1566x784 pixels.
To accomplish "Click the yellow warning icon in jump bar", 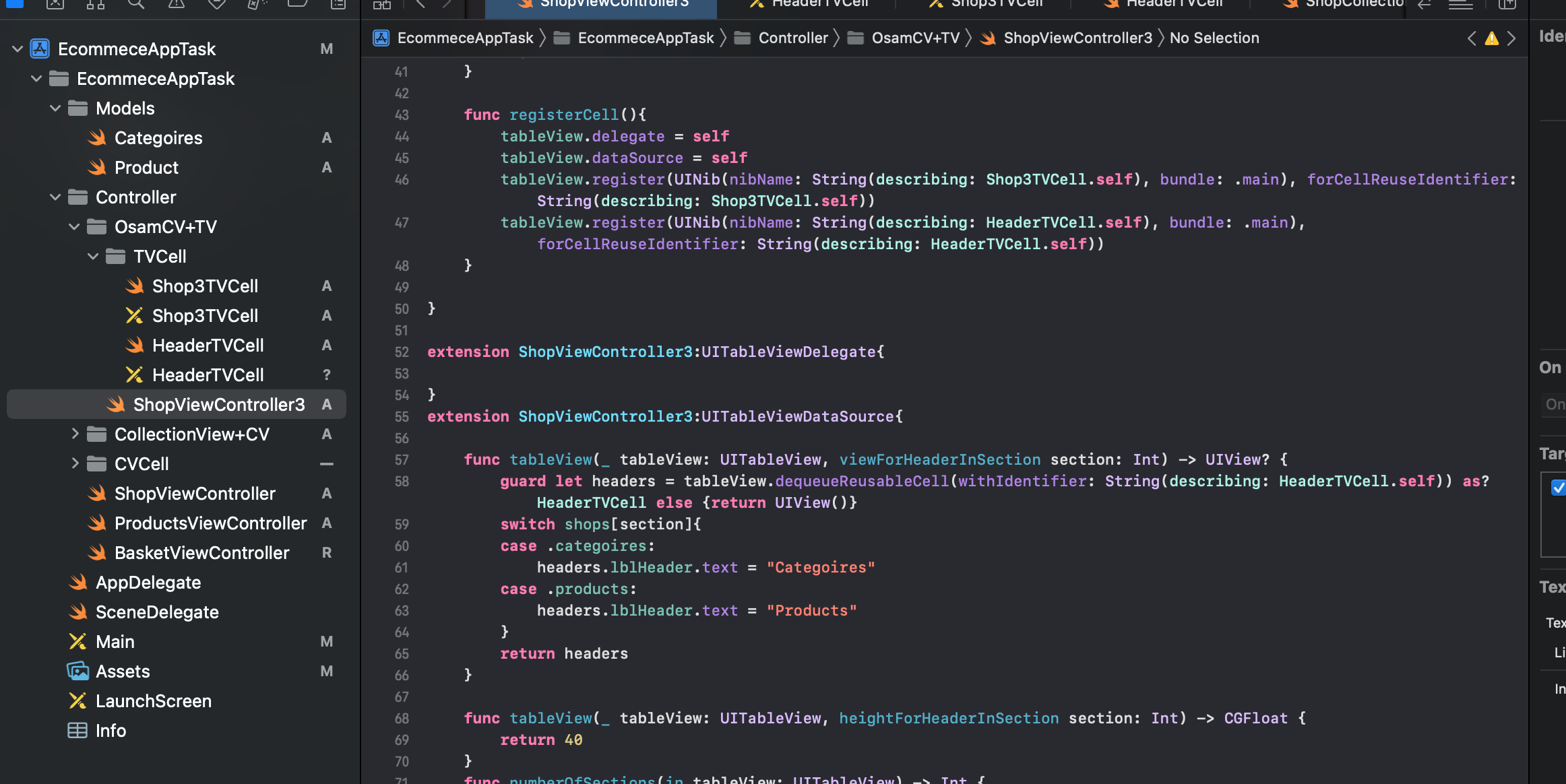I will pyautogui.click(x=1492, y=38).
